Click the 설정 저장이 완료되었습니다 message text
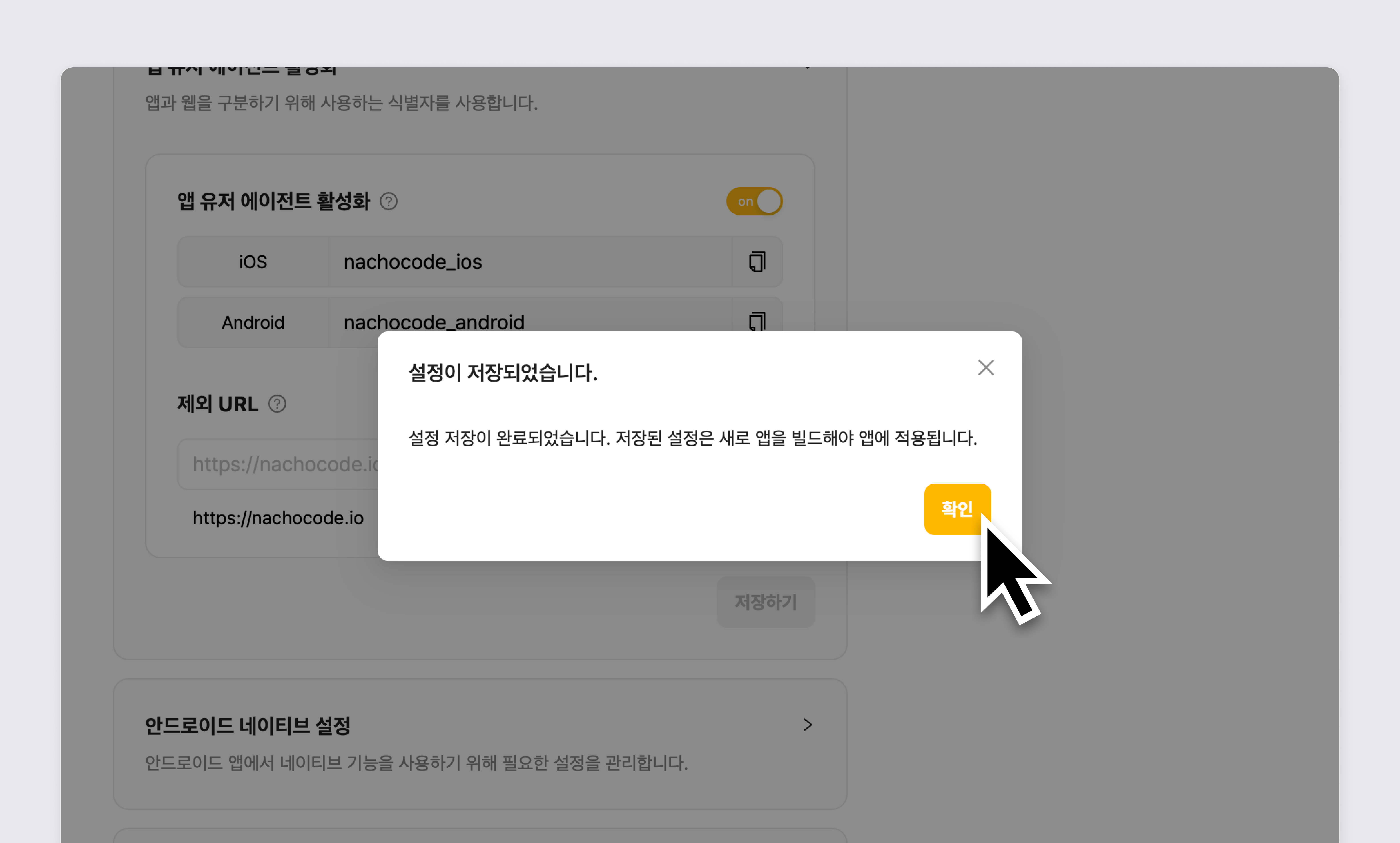 click(x=693, y=438)
